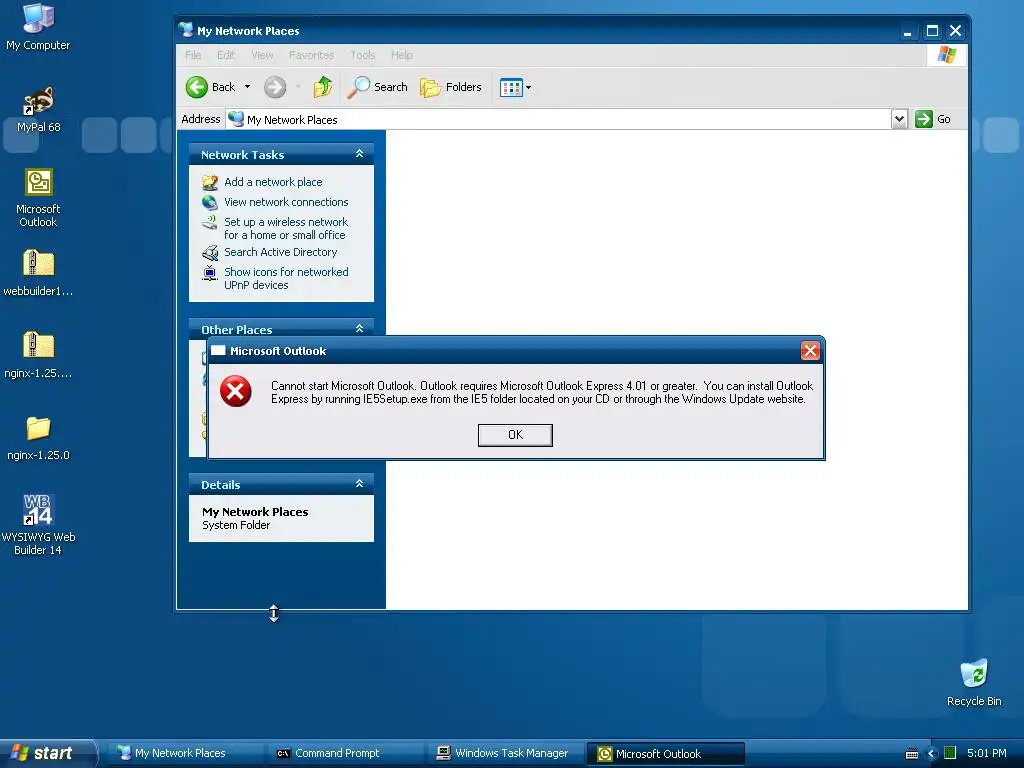Collapse the Other Places panel
Screen dimensions: 1024x768
coord(359,328)
